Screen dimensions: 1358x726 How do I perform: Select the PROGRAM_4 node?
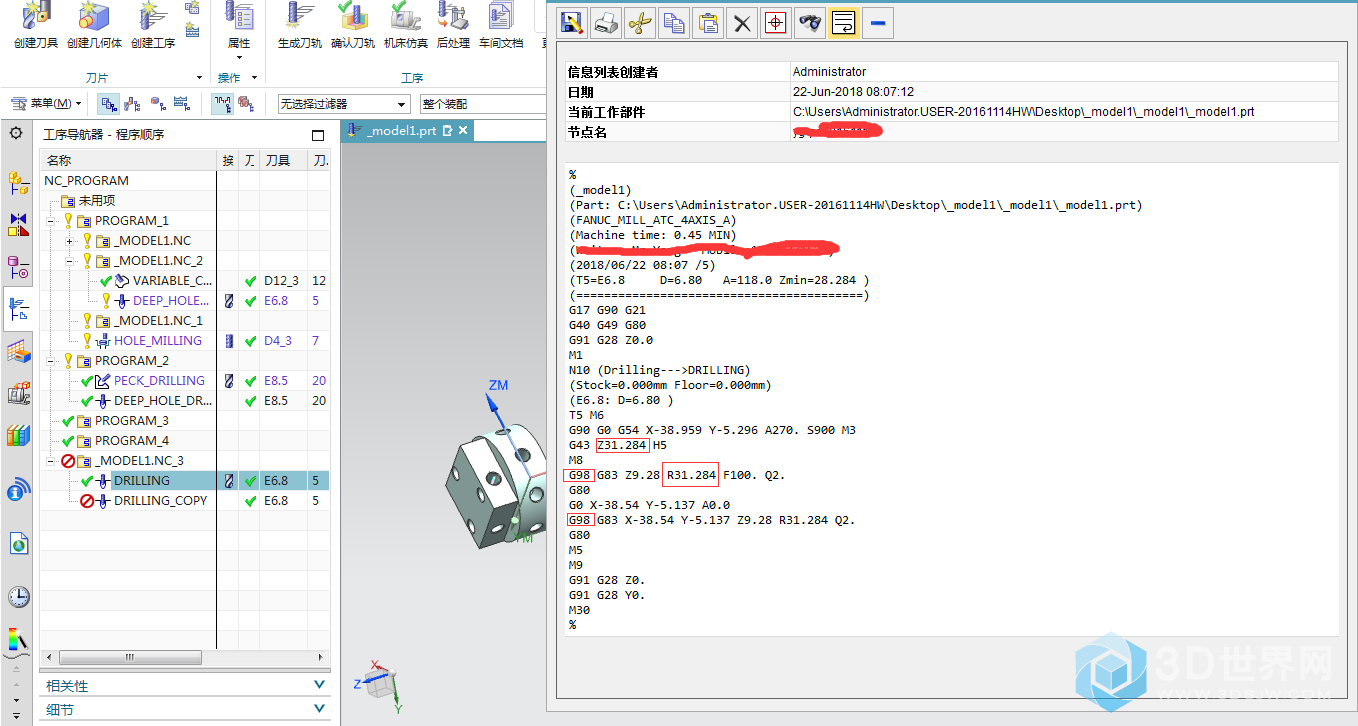coord(131,441)
